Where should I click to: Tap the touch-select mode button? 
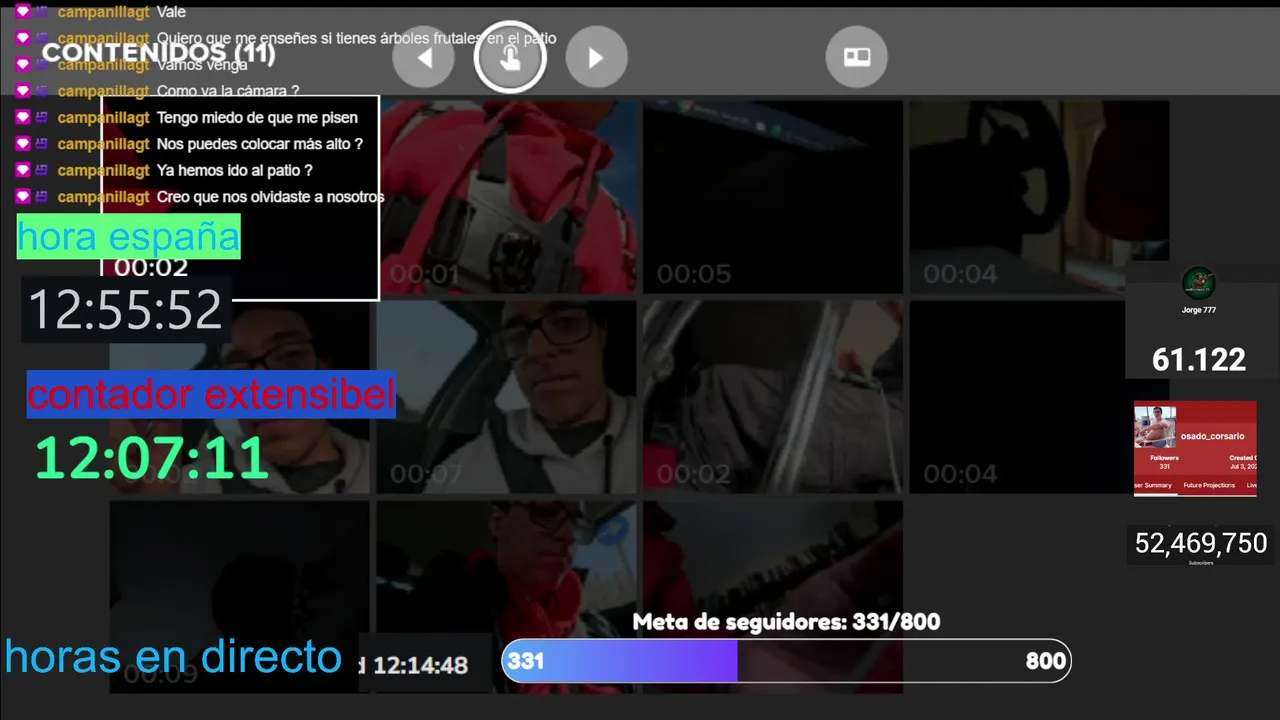click(x=510, y=57)
